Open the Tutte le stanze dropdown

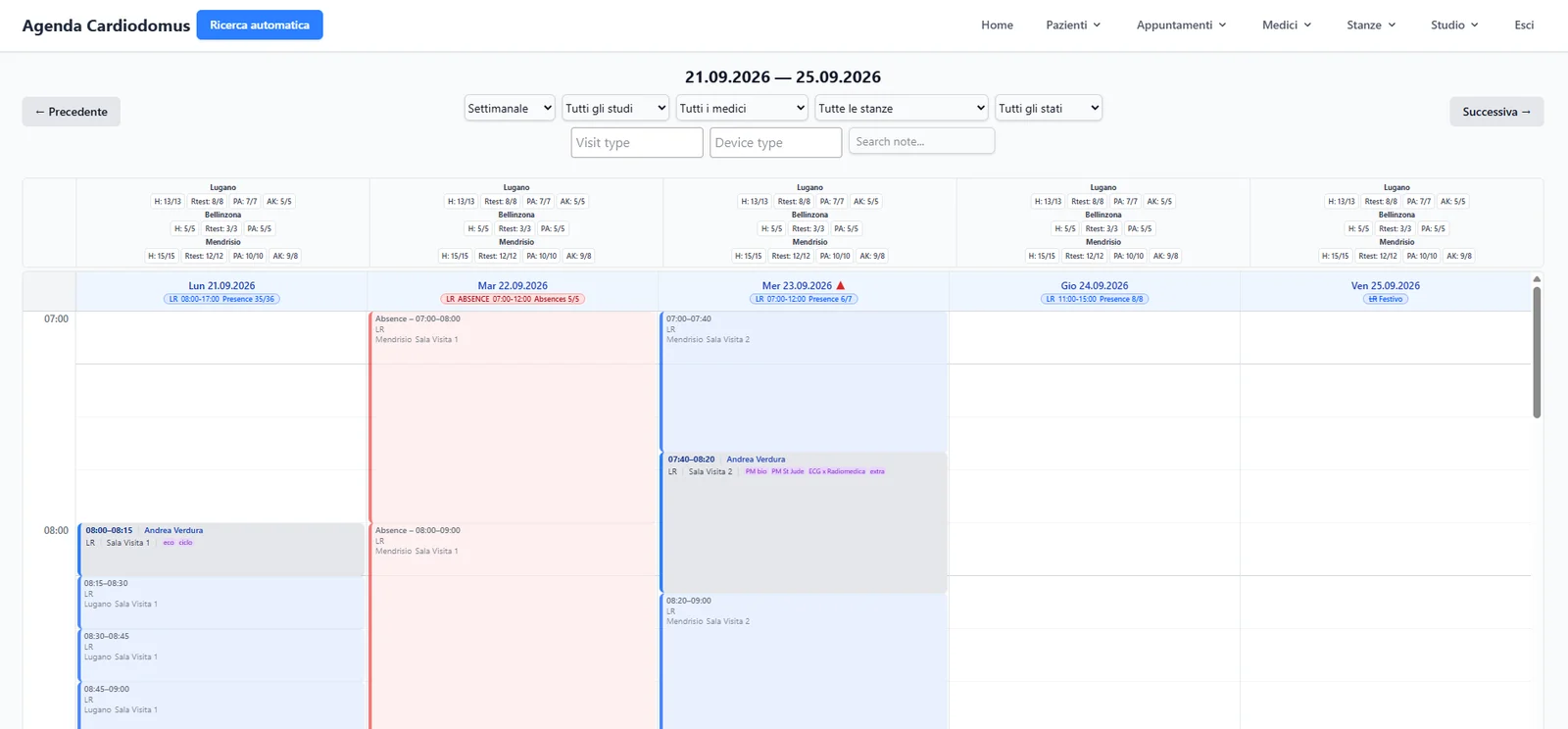(x=902, y=109)
